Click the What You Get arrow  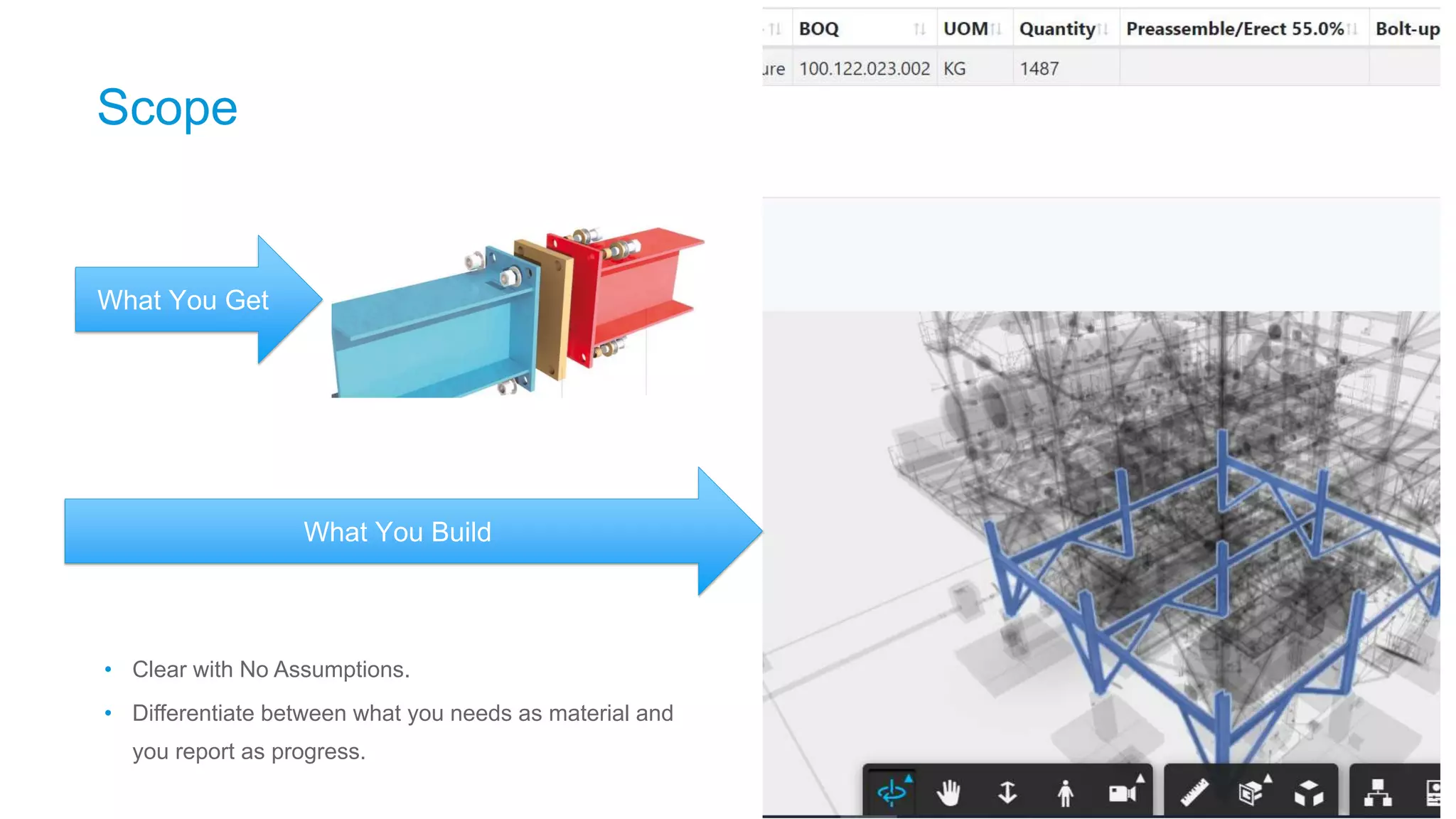click(183, 300)
